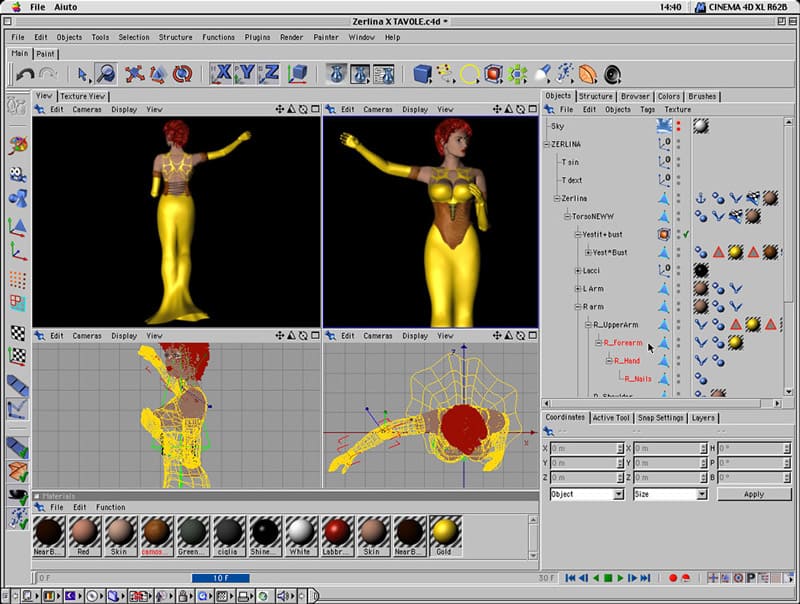
Task: Maximize the top-right viewport toggle icon
Action: click(533, 109)
